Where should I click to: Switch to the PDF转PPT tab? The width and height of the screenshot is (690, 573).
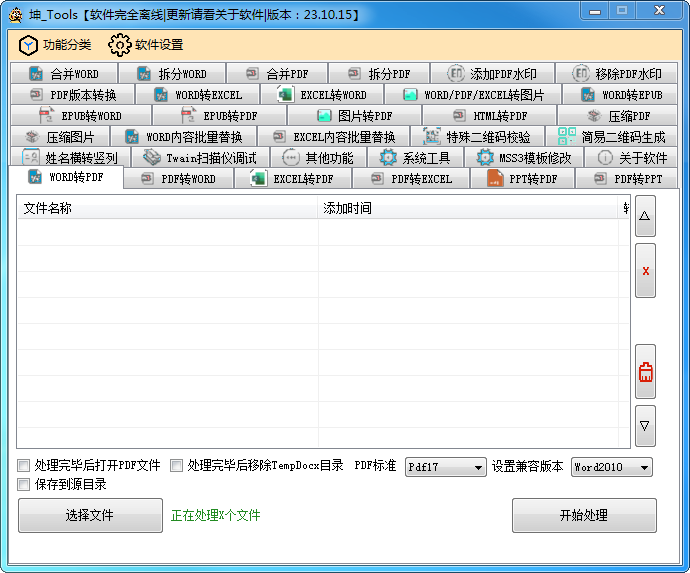[627, 179]
